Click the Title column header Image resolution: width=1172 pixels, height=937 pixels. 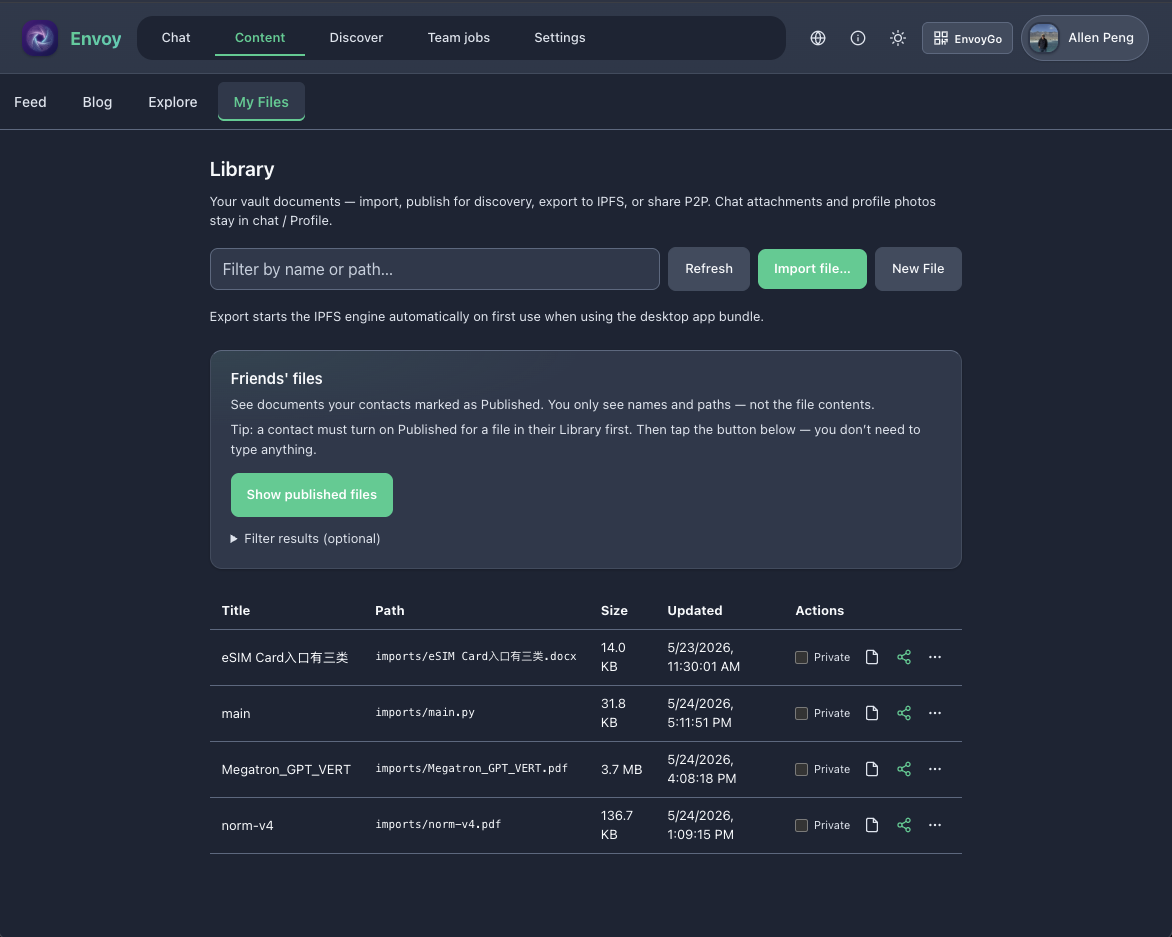[x=235, y=610]
